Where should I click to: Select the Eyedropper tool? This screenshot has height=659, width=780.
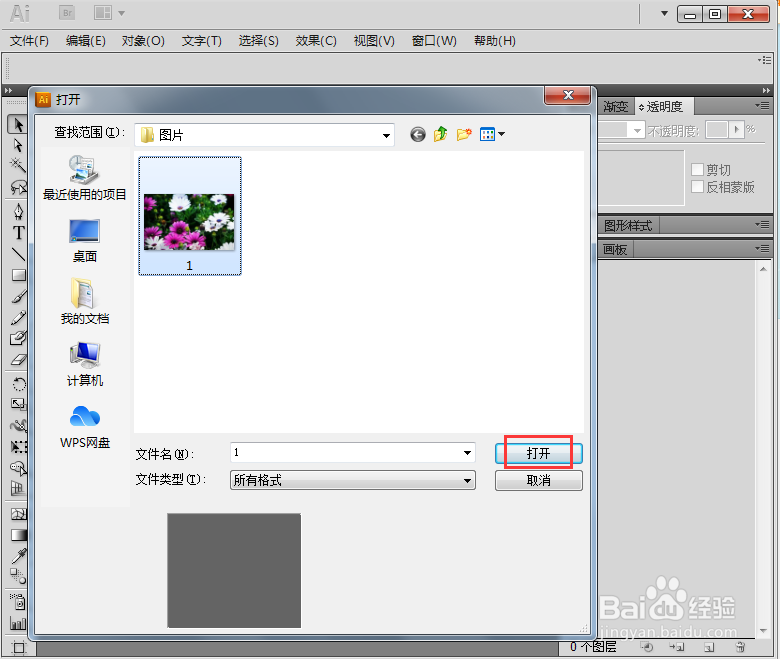(x=18, y=556)
